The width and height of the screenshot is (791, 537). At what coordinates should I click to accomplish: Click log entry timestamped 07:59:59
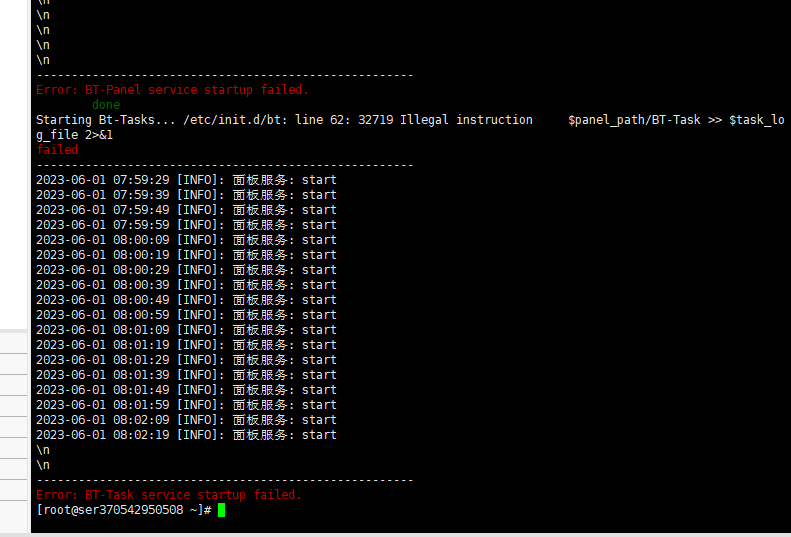click(x=186, y=225)
